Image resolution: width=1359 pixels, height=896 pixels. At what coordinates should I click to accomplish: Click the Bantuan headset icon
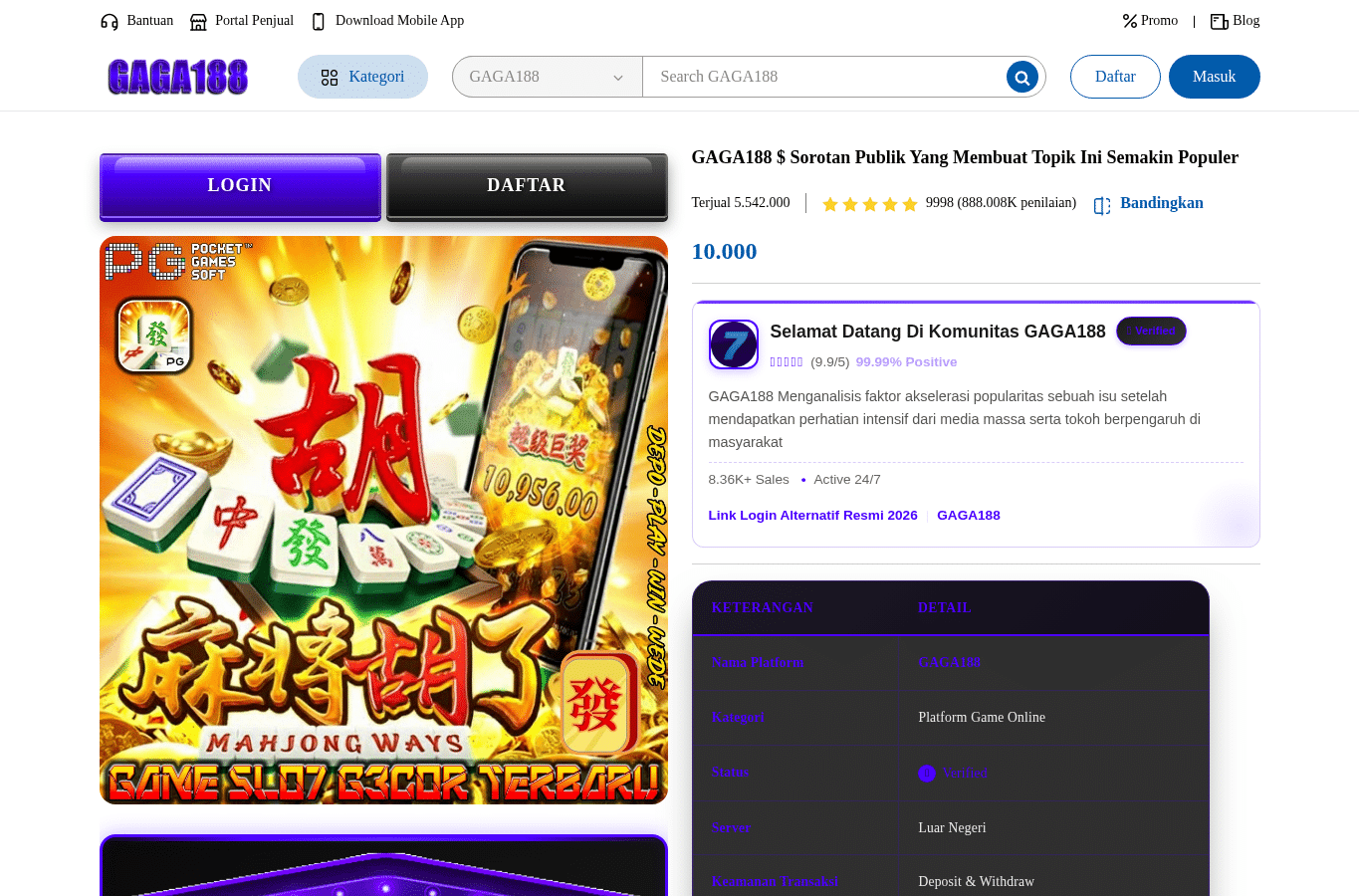point(110,22)
